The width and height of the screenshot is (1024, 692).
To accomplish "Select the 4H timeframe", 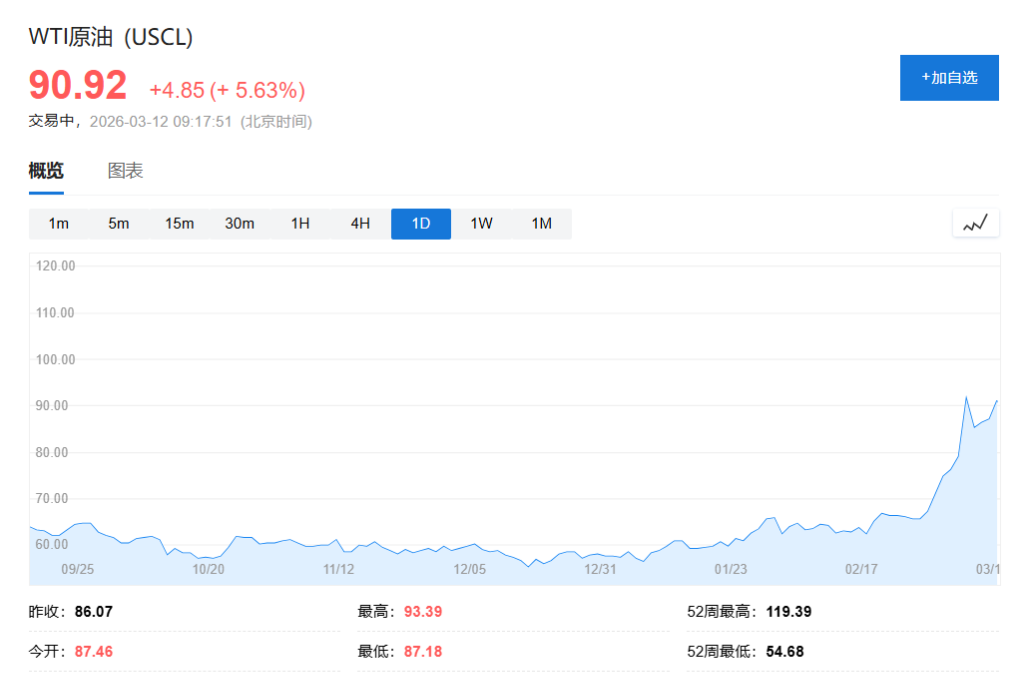I will (x=360, y=223).
